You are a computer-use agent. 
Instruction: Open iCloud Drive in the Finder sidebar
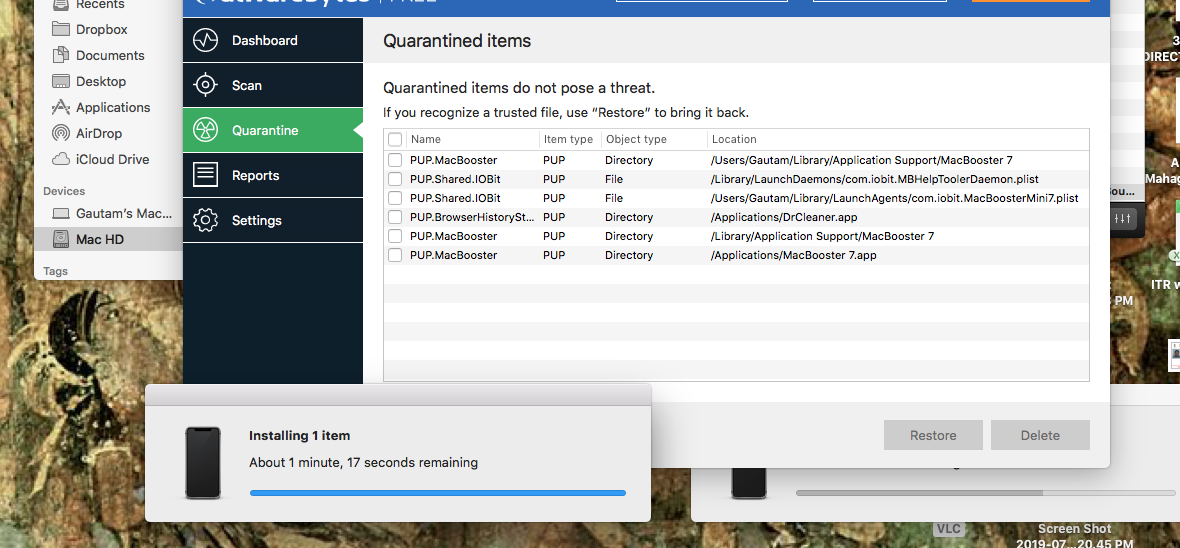(112, 160)
